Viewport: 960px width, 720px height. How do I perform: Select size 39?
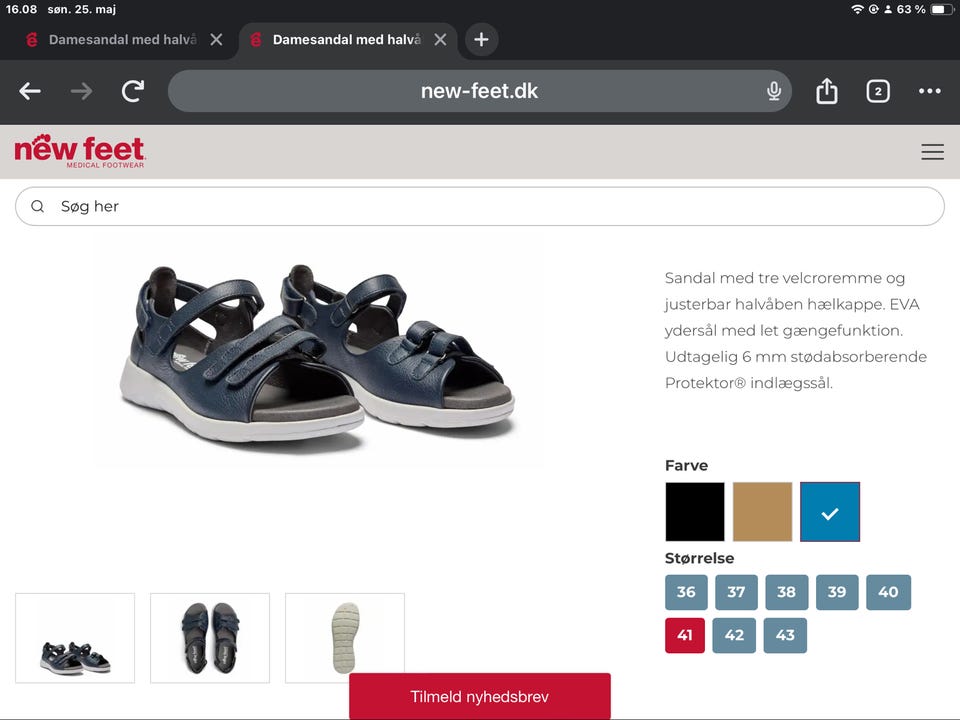836,592
